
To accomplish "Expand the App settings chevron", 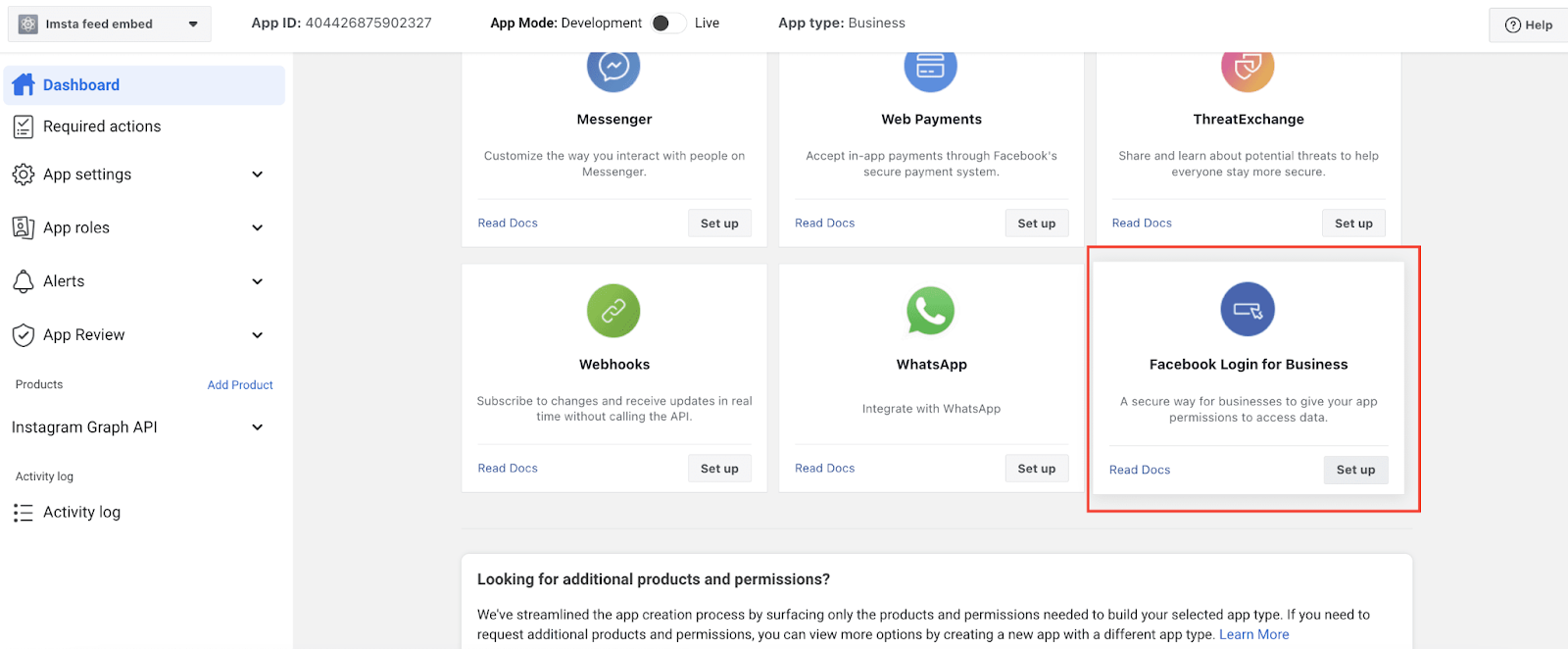I will (x=258, y=175).
